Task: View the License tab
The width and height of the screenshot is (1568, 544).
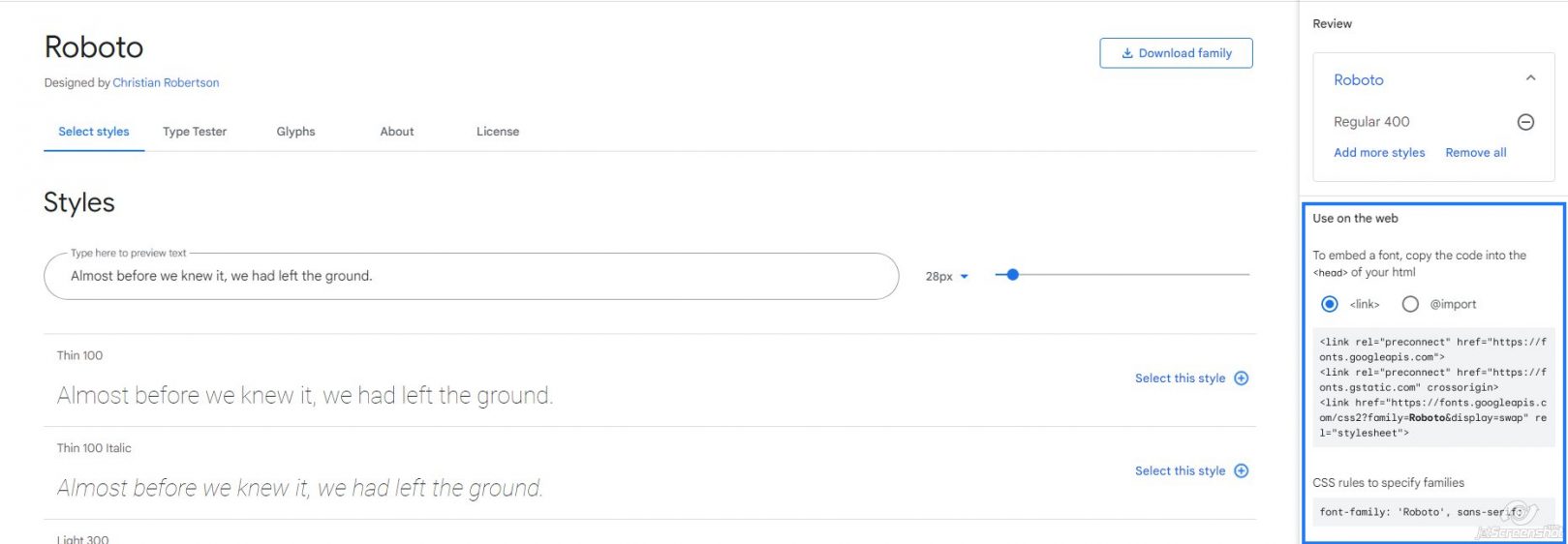Action: pyautogui.click(x=498, y=132)
